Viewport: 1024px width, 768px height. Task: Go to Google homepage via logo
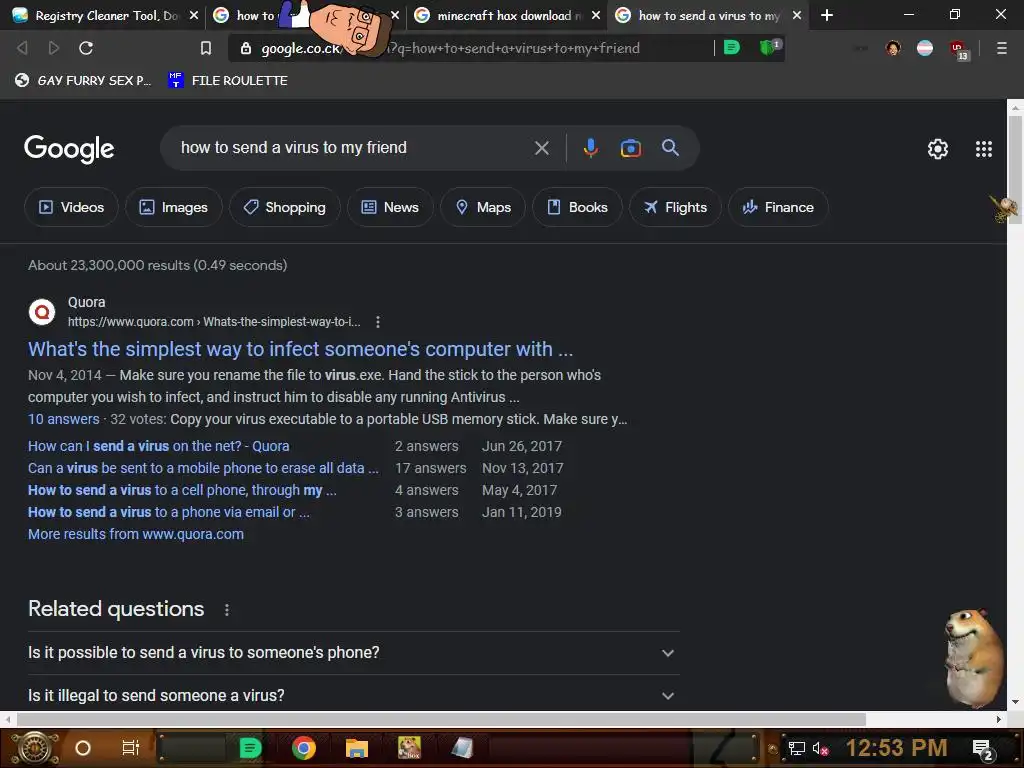[x=69, y=149]
